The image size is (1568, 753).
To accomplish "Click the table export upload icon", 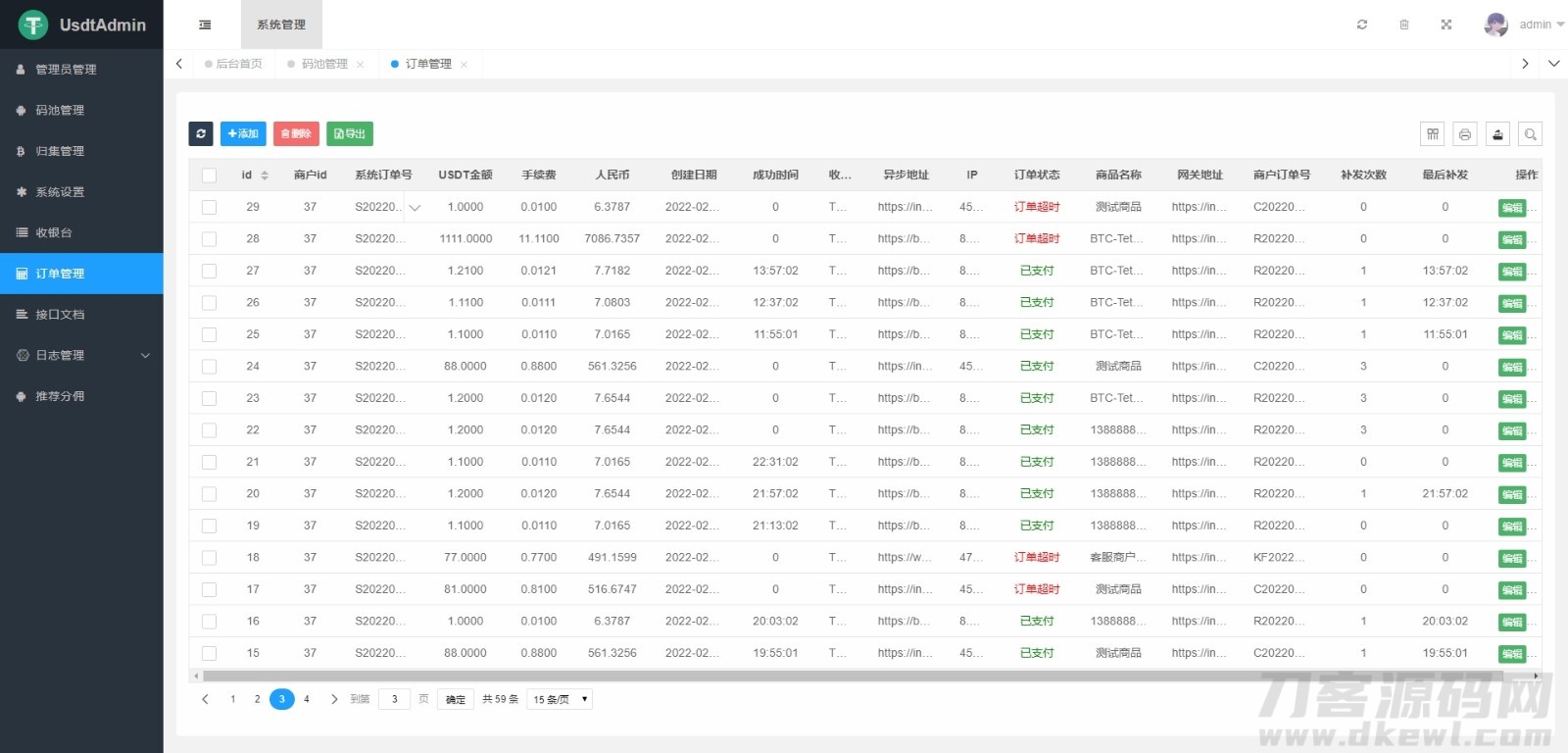I will [x=1497, y=134].
